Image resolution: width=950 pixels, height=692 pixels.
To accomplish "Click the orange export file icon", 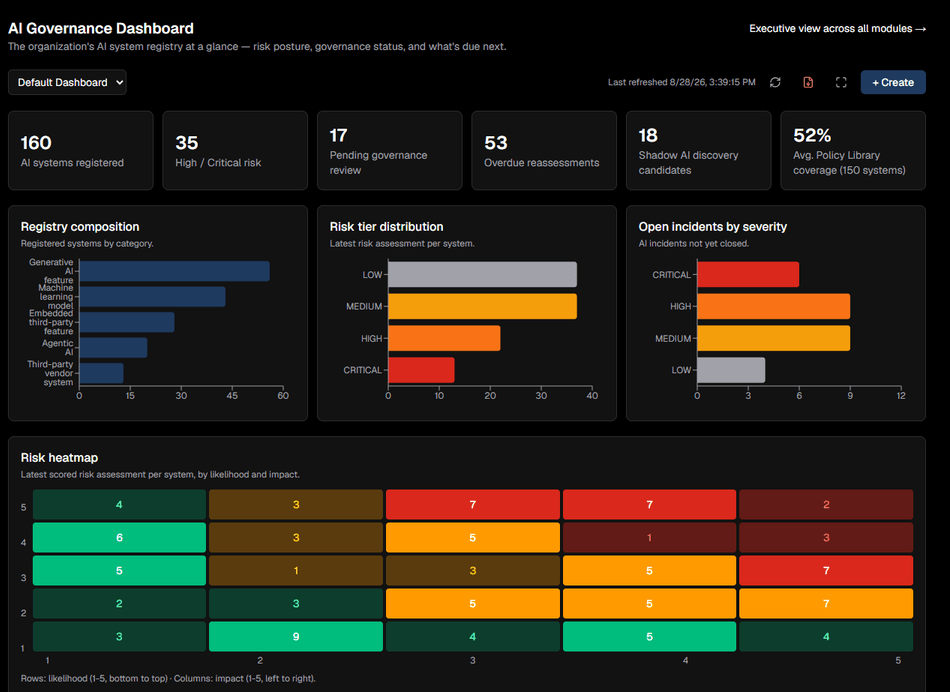I will pyautogui.click(x=808, y=82).
